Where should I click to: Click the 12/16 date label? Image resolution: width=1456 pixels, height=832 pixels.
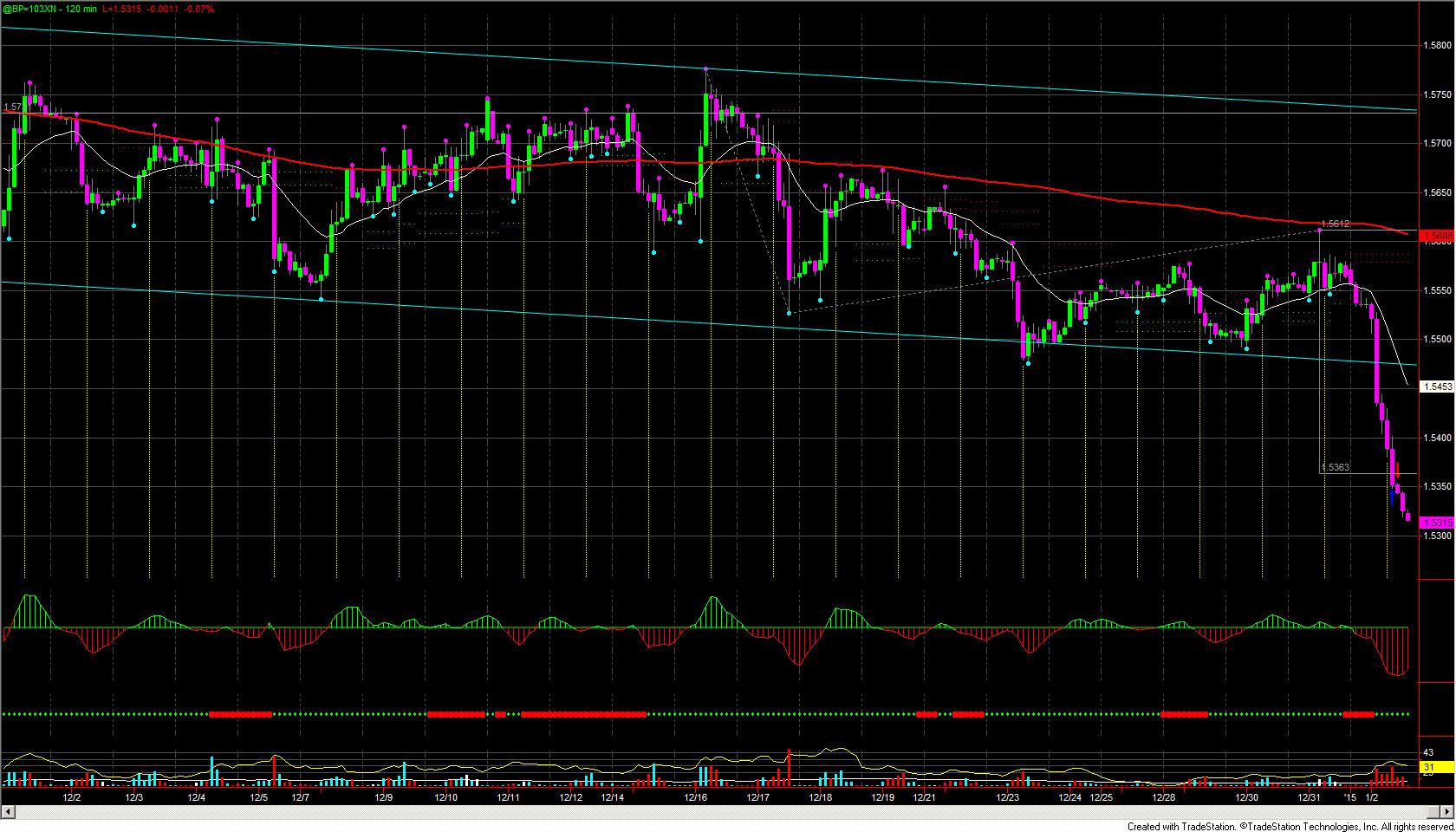pos(696,797)
